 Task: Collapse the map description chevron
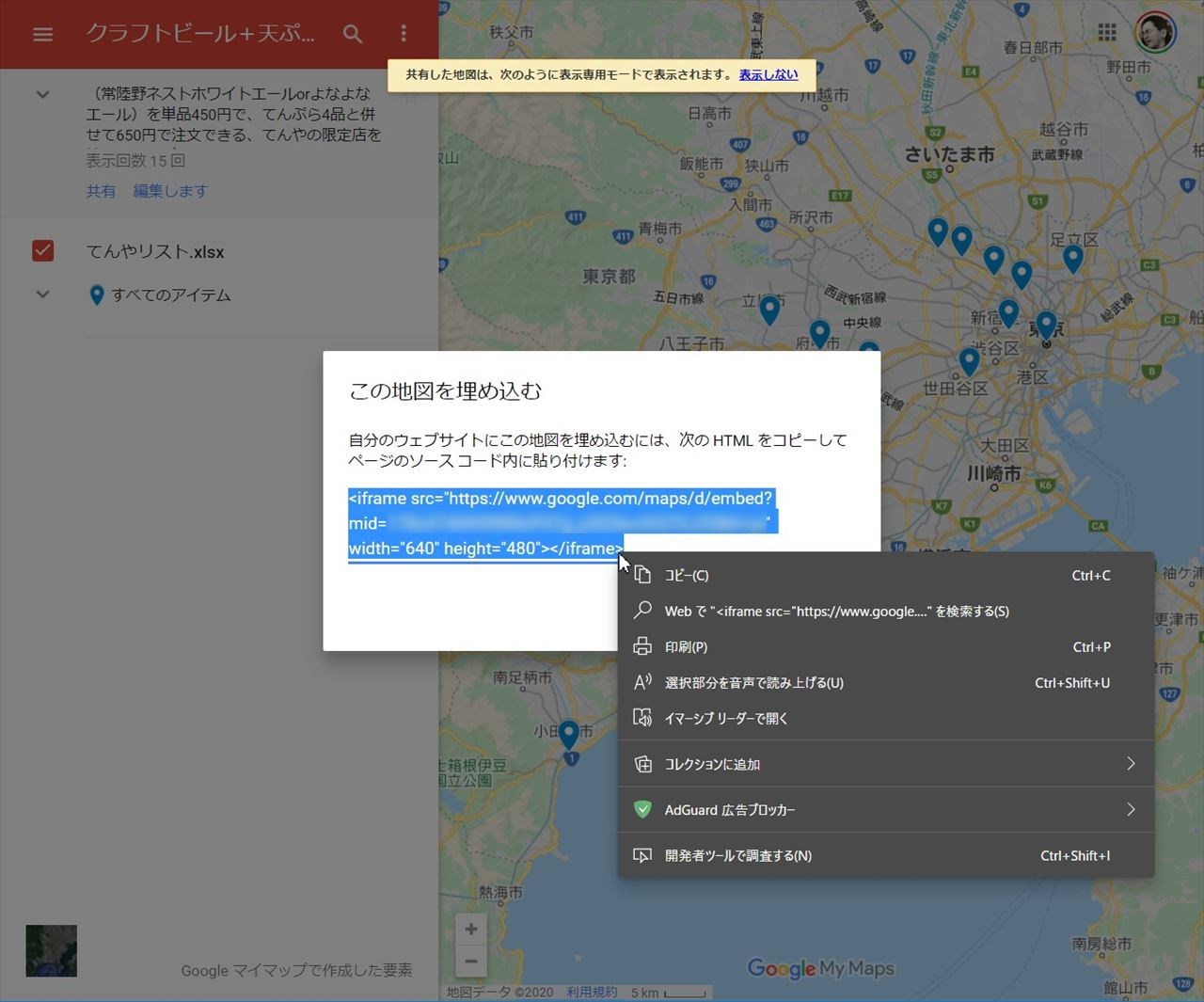(x=42, y=94)
